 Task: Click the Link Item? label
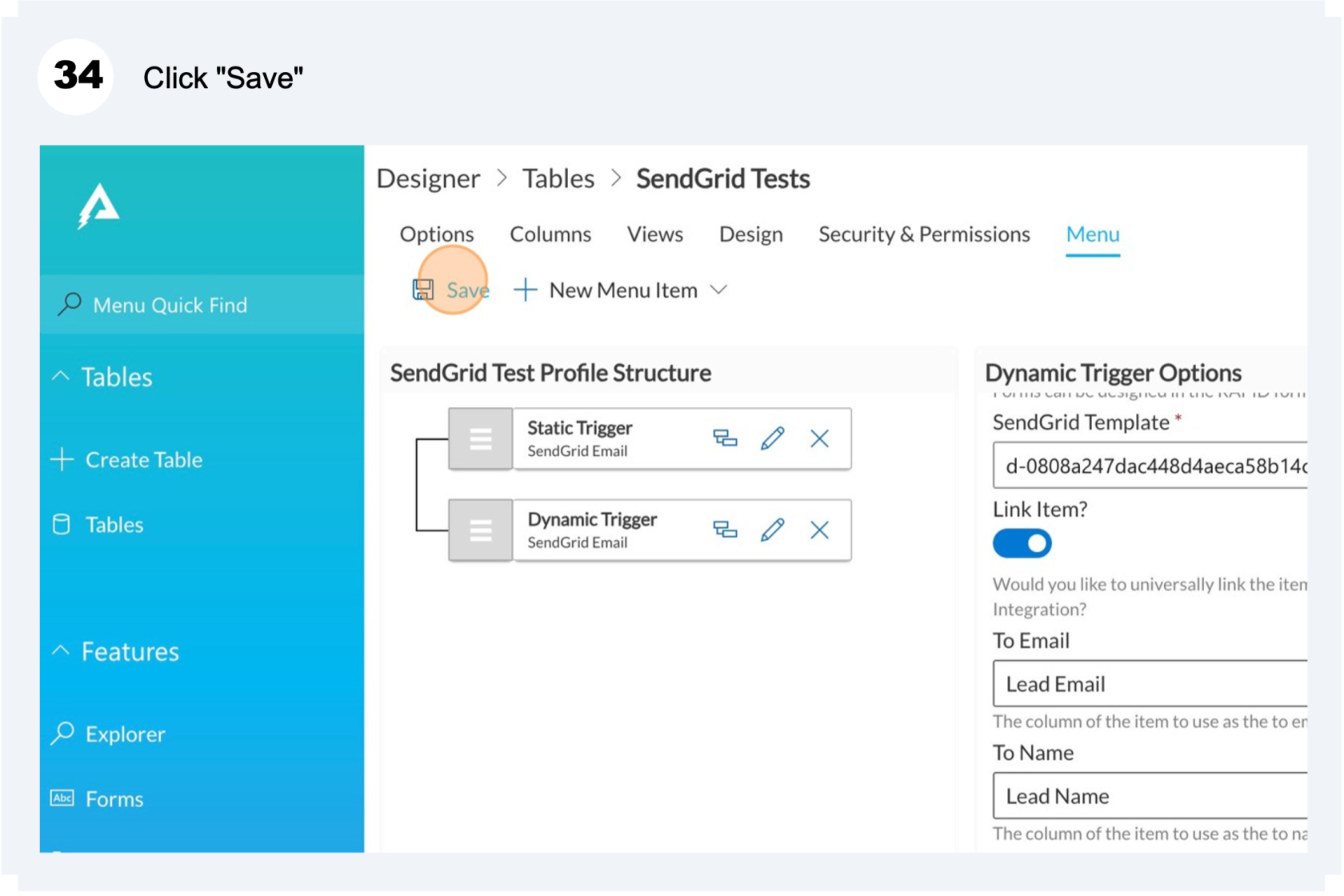coord(1040,510)
